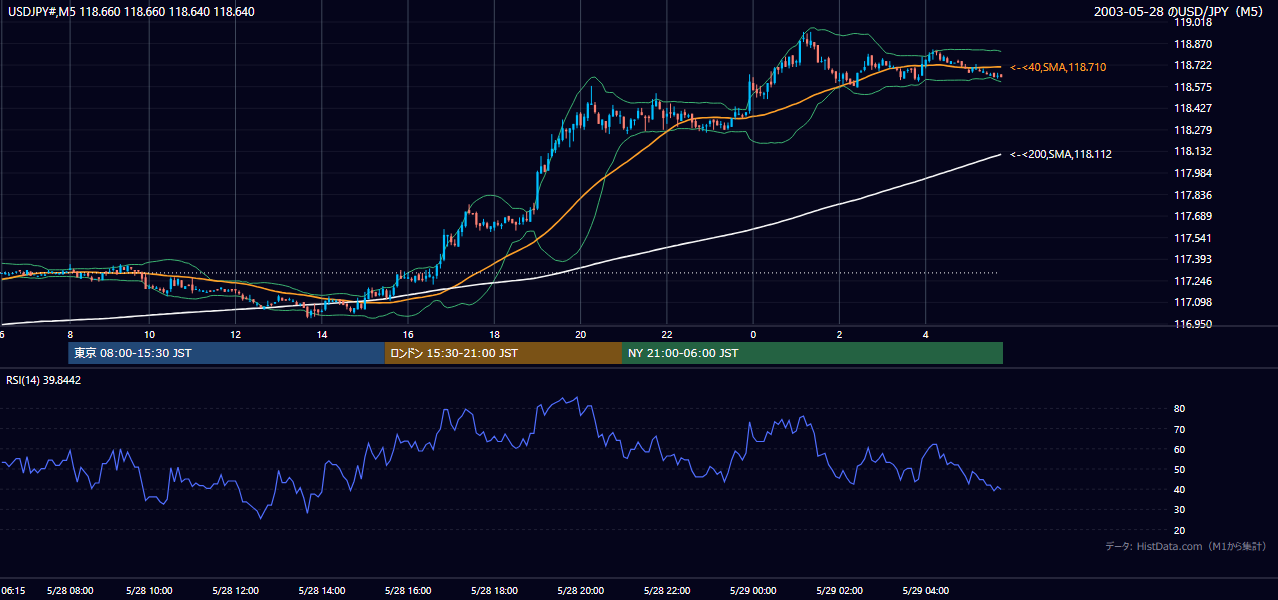Click the 5/29 02:00 time label
This screenshot has width=1278, height=600.
838,591
